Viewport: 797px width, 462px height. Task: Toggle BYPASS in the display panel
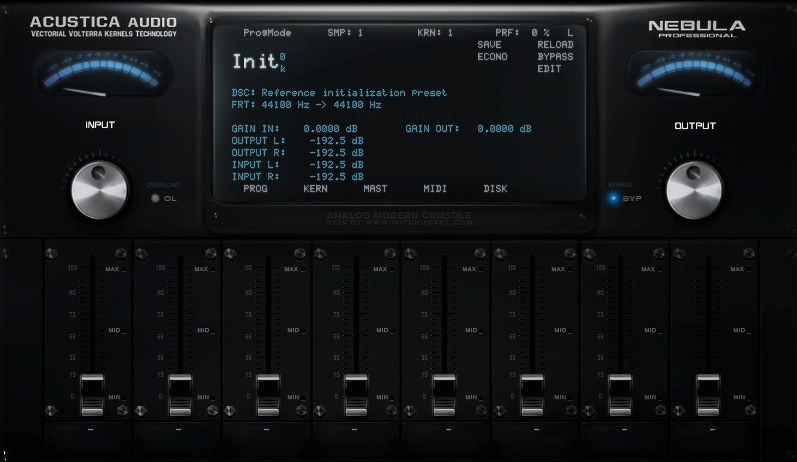555,57
